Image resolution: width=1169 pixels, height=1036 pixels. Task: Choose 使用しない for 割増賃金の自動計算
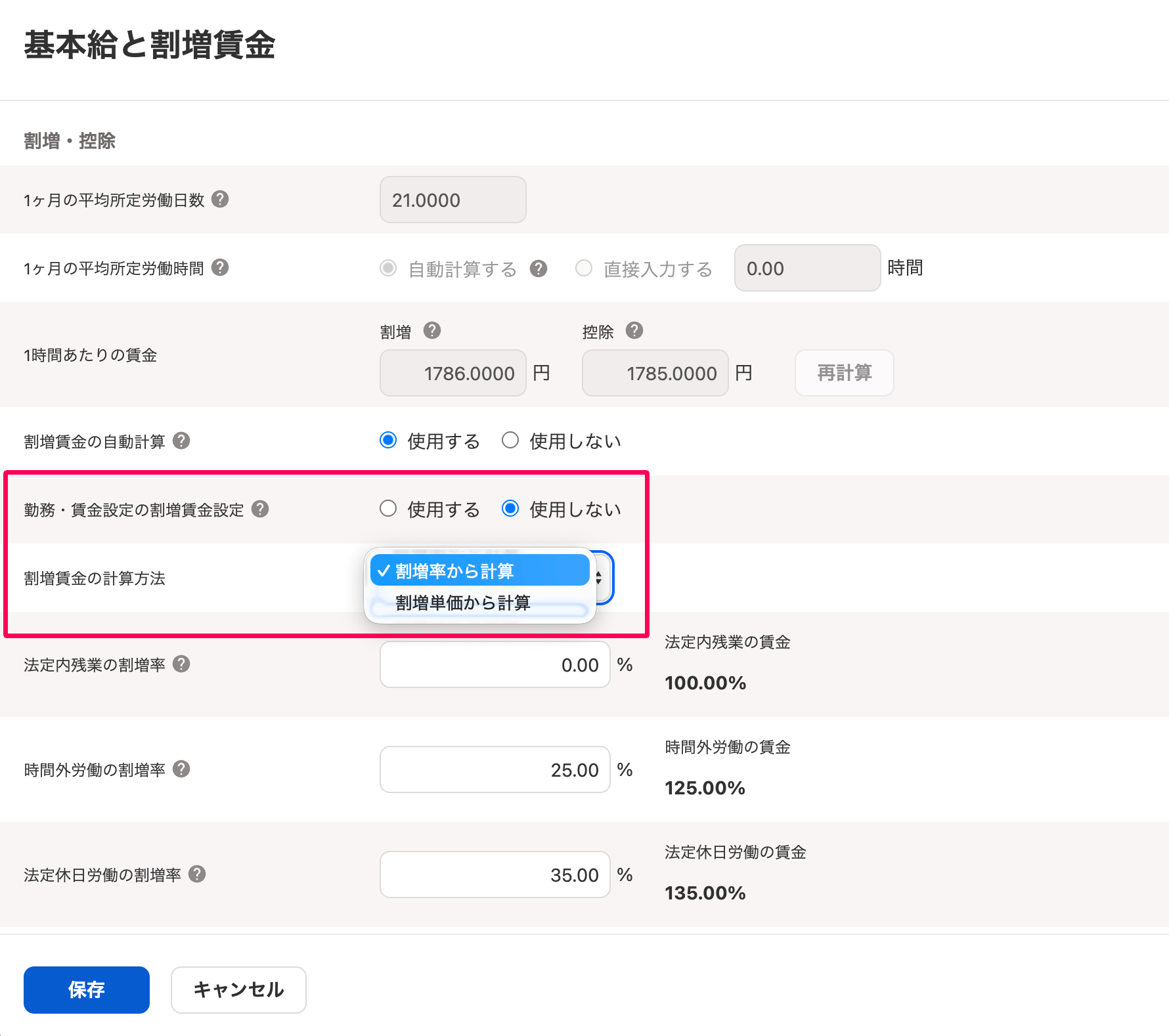pos(510,440)
